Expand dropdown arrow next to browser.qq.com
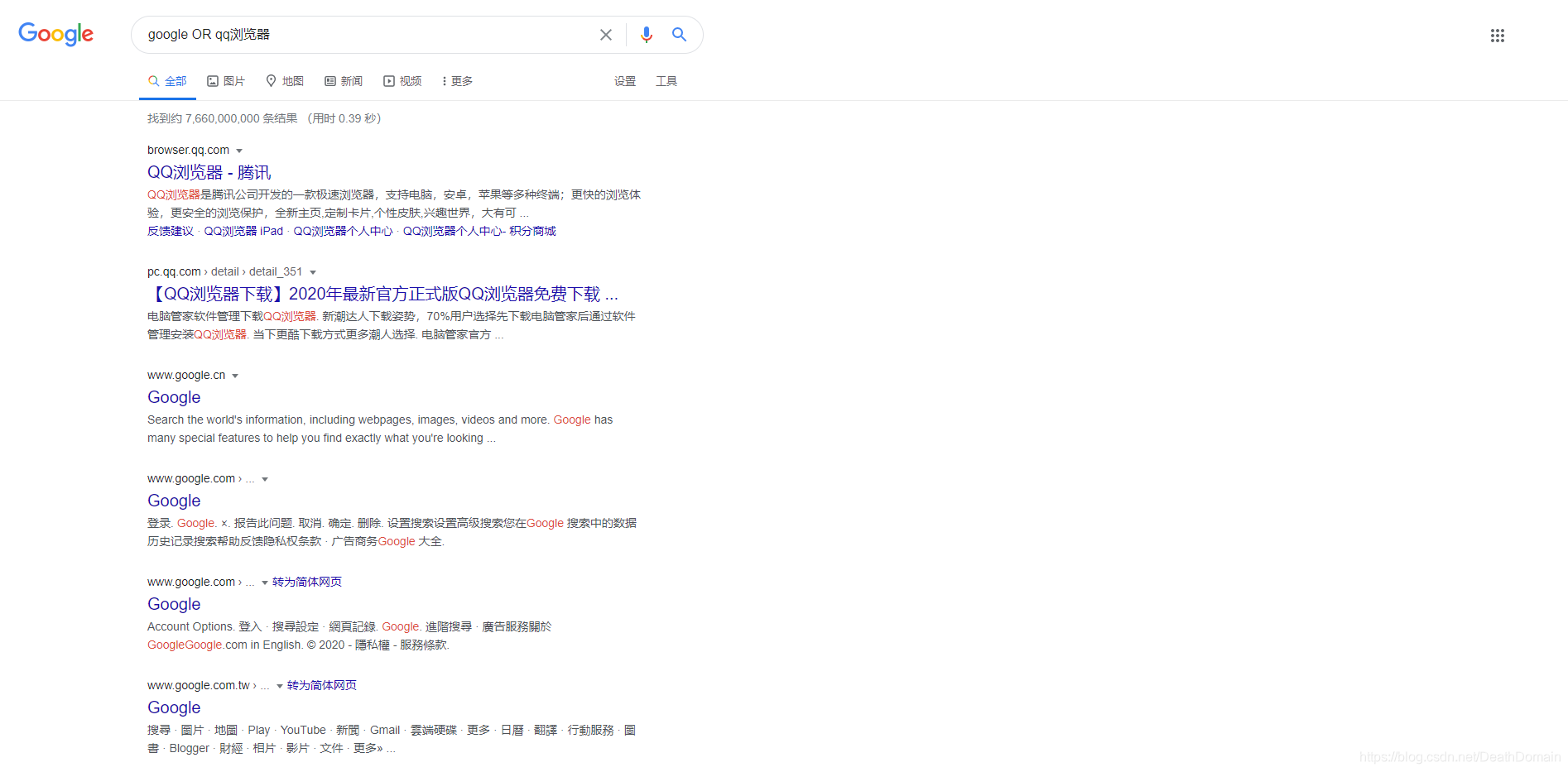The image size is (1568, 772). point(239,151)
